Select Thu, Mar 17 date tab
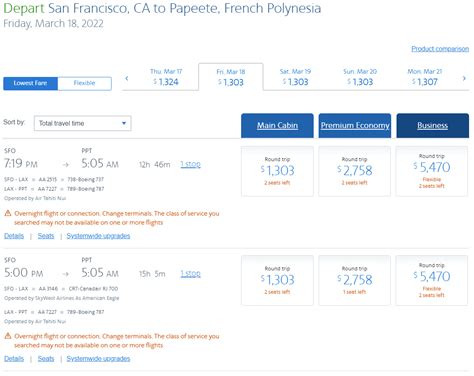Viewport: 474px width, 376px height. 166,77
